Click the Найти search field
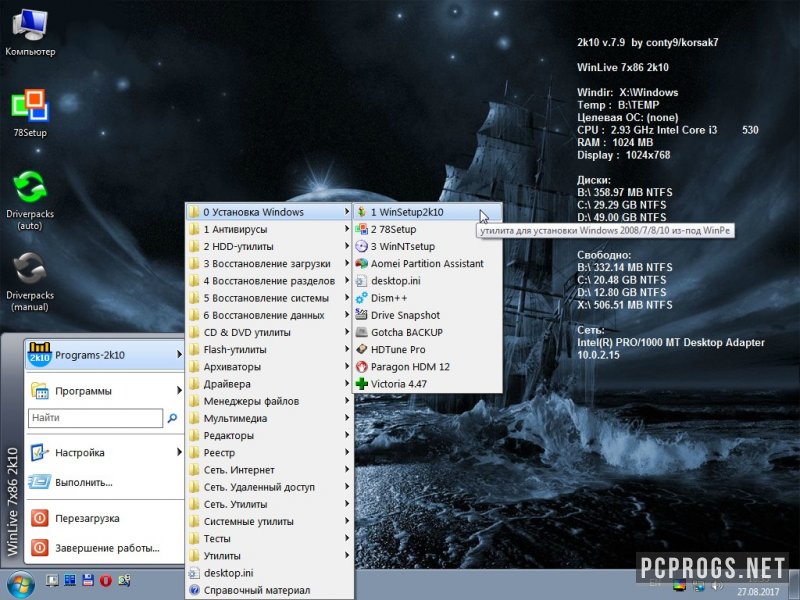800x600 pixels. pyautogui.click(x=95, y=418)
